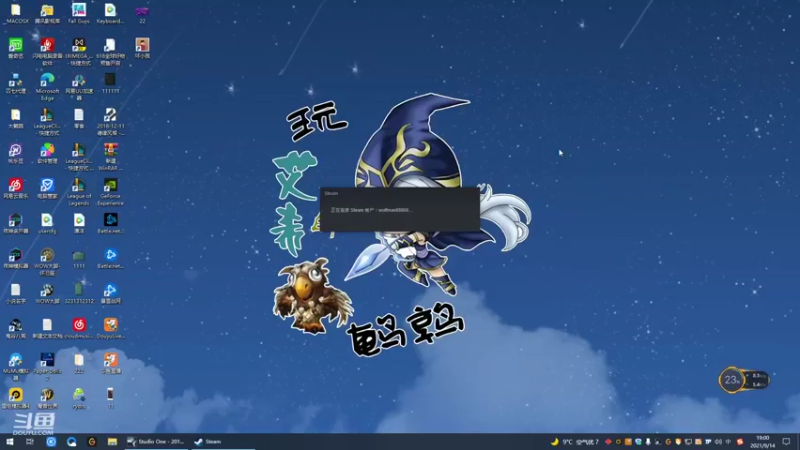Open the orange G taskbar icon
Image resolution: width=800 pixels, height=450 pixels.
click(x=92, y=441)
